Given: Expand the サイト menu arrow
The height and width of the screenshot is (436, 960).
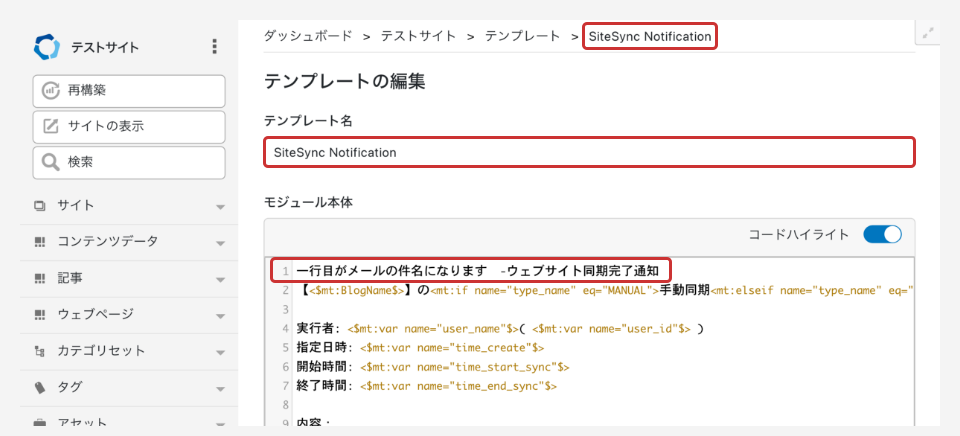Looking at the screenshot, I should pos(220,207).
